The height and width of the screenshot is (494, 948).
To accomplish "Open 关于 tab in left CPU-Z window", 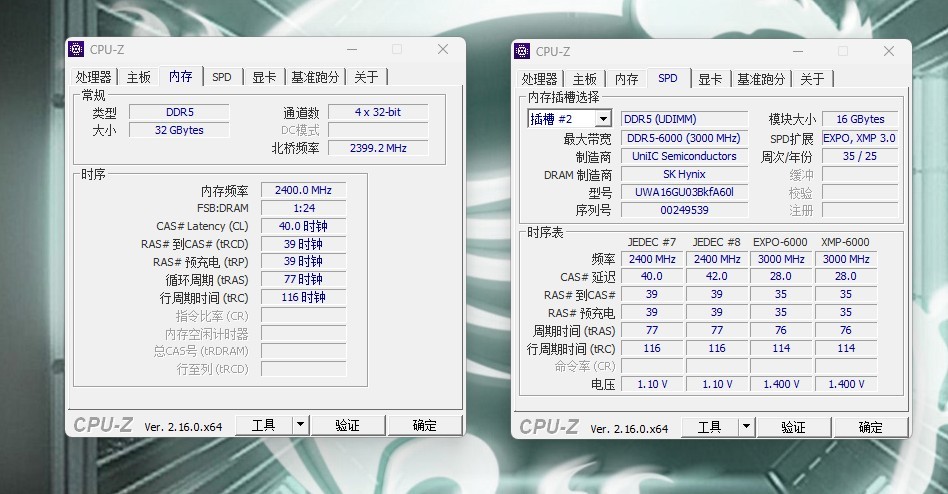I will 366,77.
